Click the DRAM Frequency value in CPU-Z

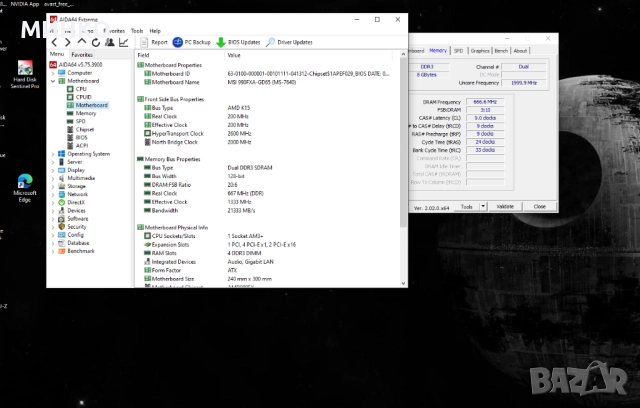(485, 102)
